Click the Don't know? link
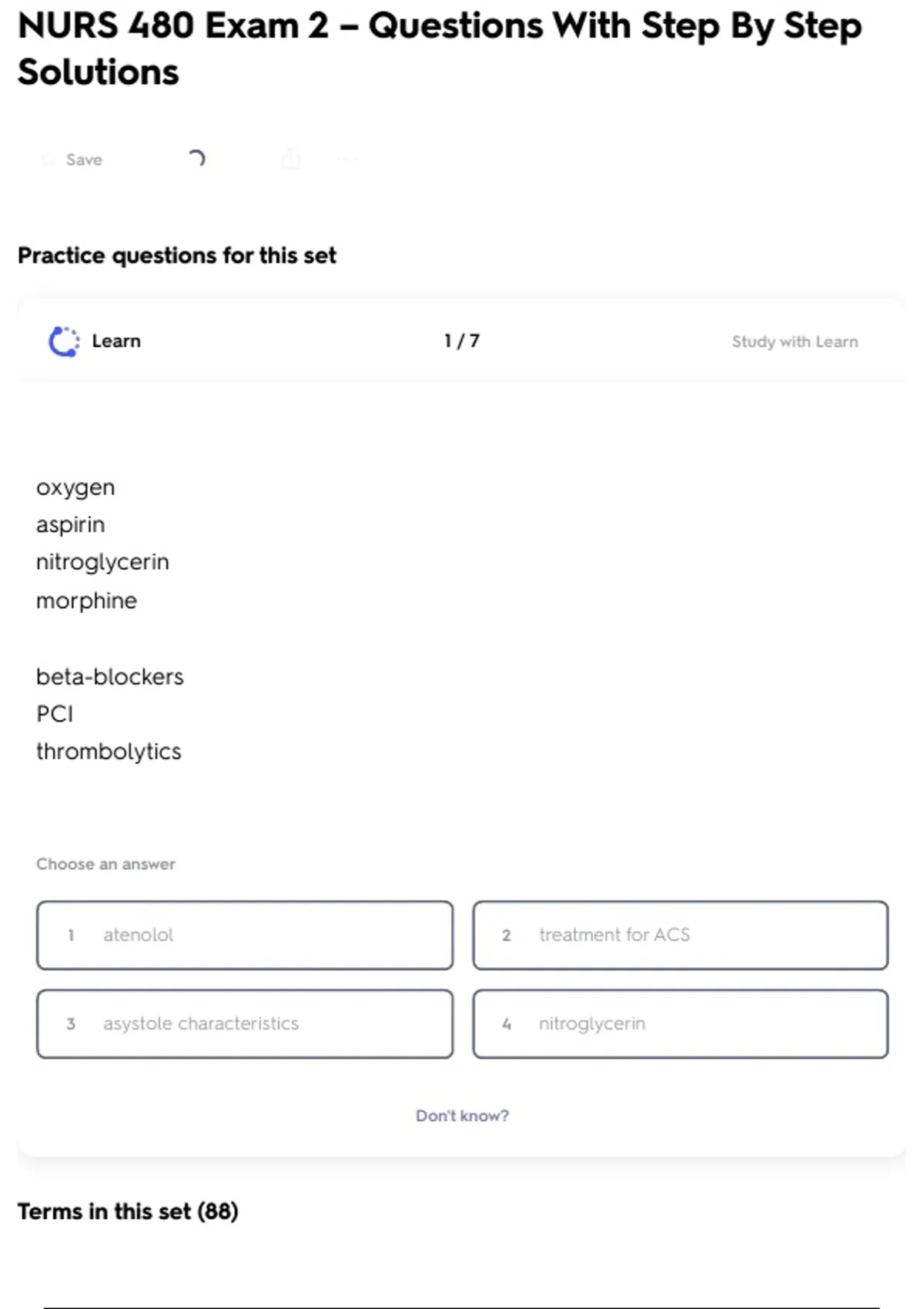924x1309 pixels. pos(462,1116)
